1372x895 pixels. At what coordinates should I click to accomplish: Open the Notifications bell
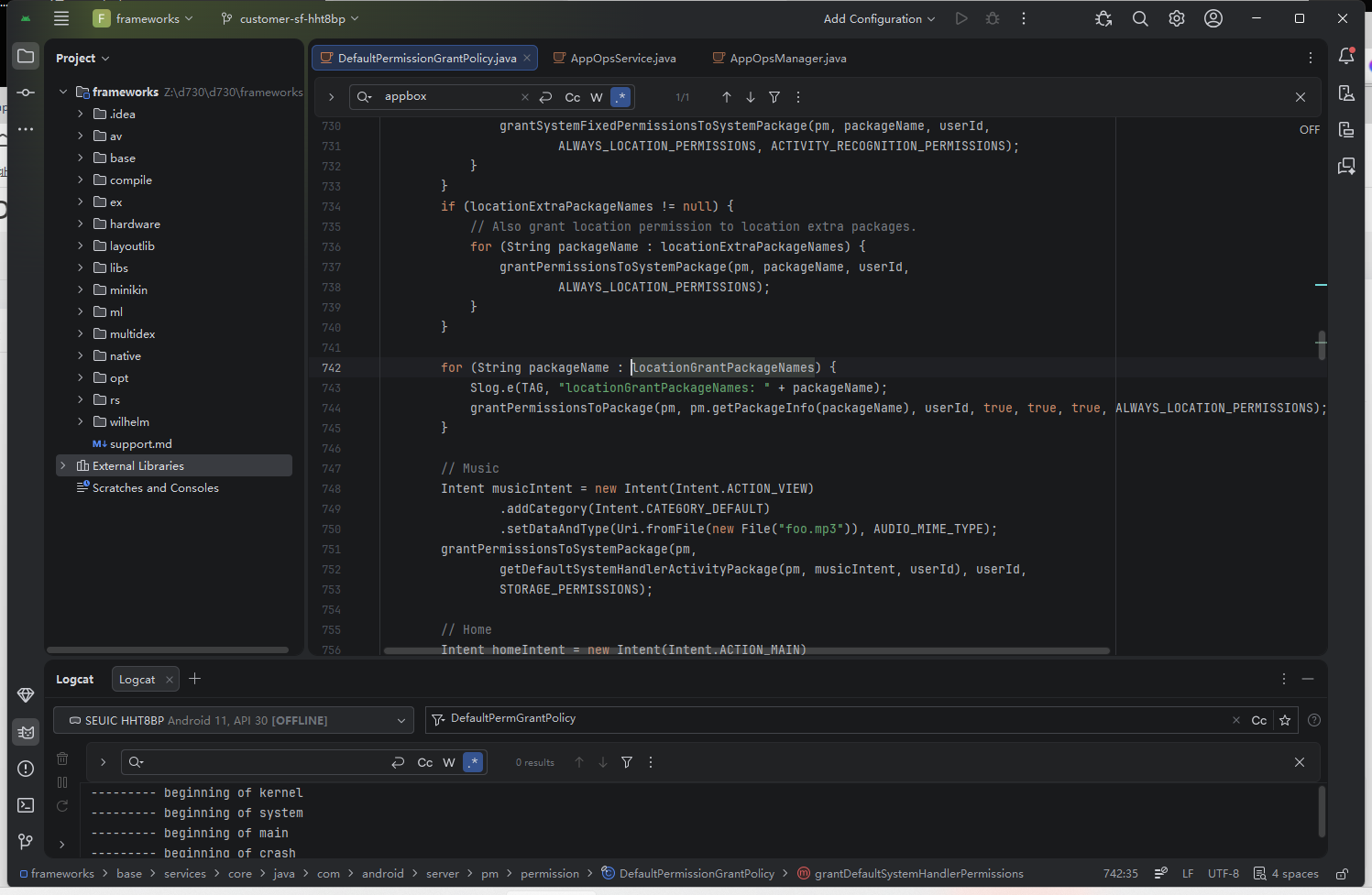(x=1346, y=56)
